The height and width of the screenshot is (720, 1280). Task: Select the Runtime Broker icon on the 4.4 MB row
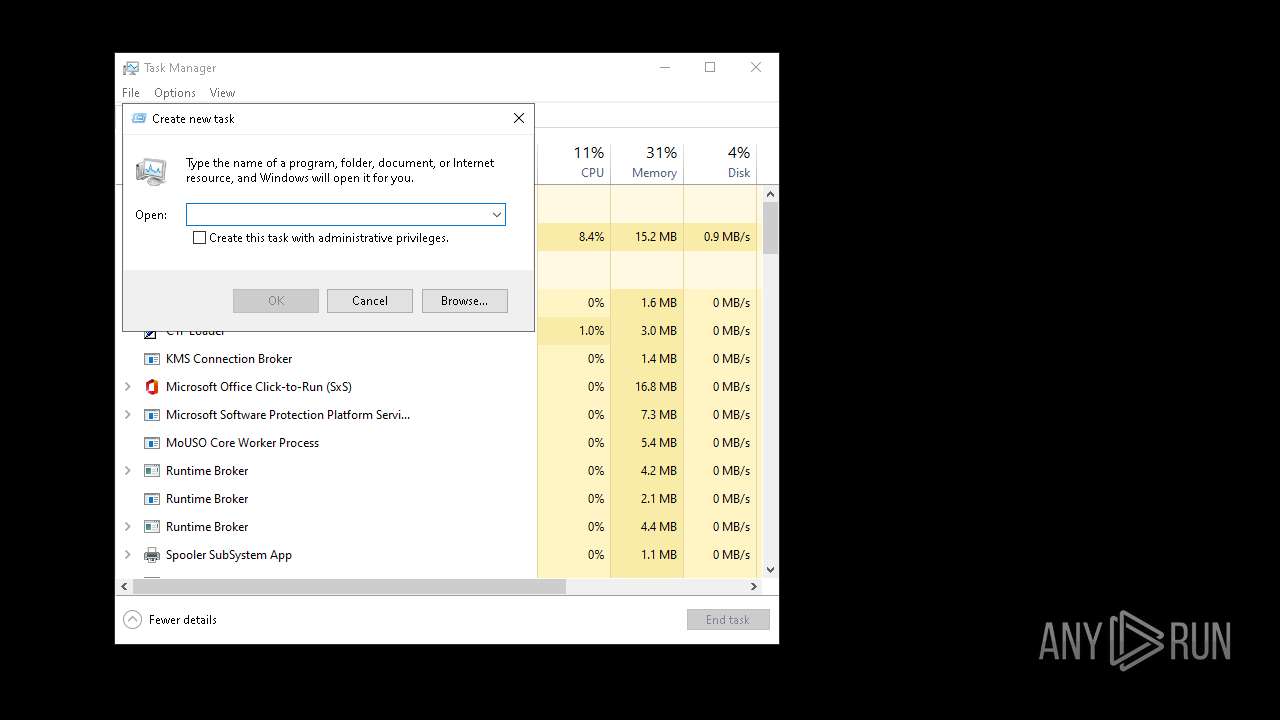pyautogui.click(x=151, y=527)
